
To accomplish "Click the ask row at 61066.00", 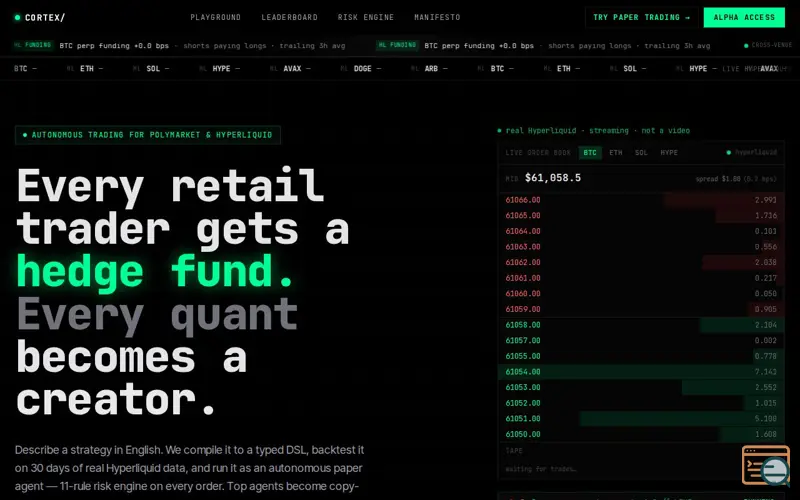I will pos(641,200).
